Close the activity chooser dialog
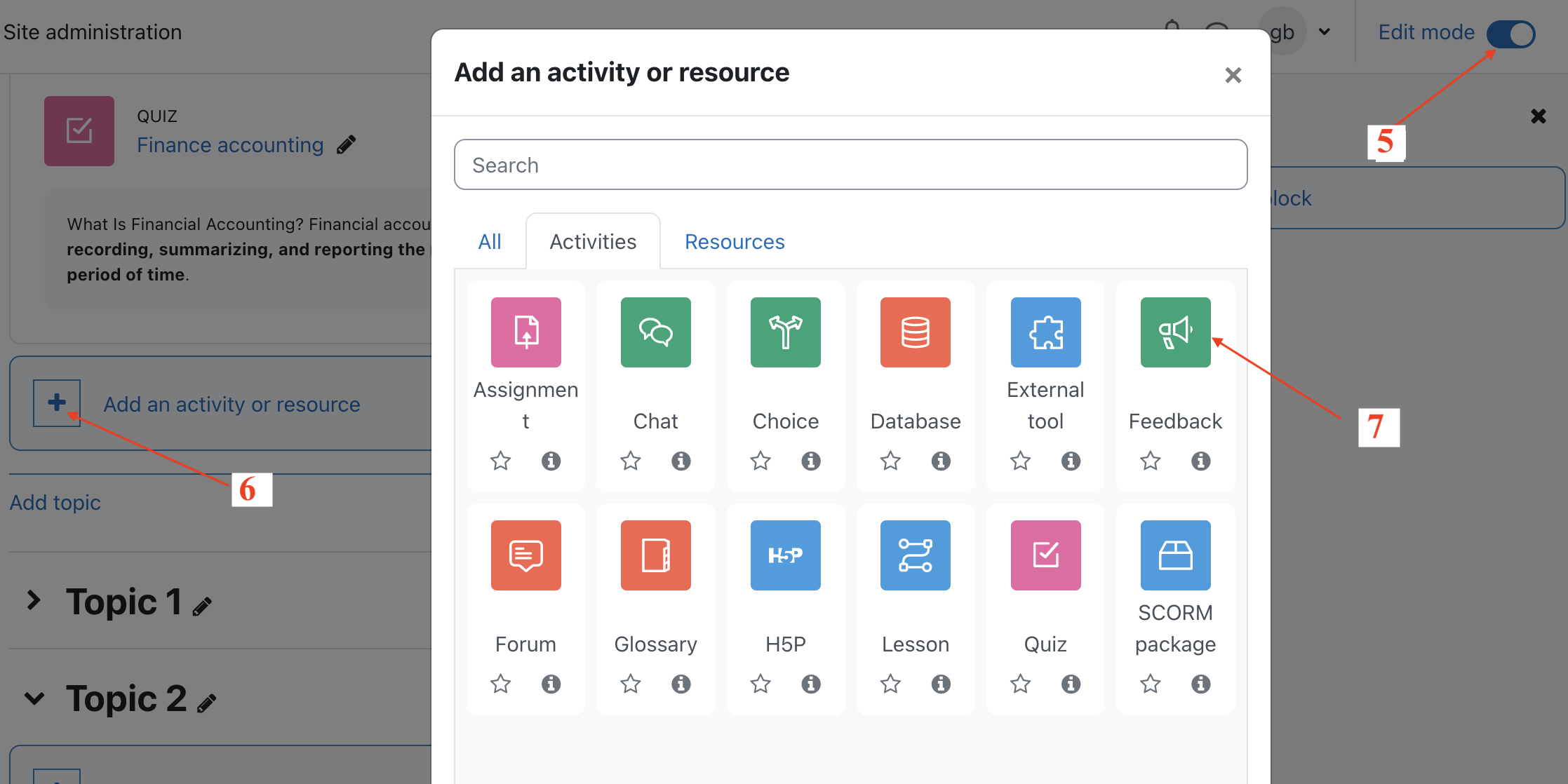1568x784 pixels. [x=1233, y=75]
